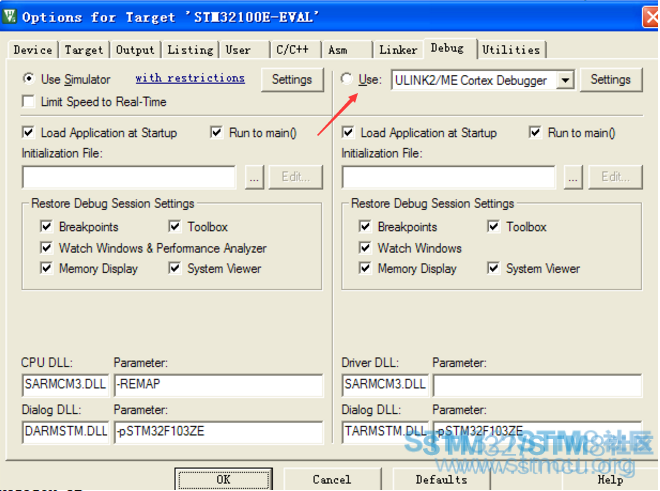Click hardware -pSTM32F103ZE parameter field
The width and height of the screenshot is (660, 491).
(x=538, y=432)
